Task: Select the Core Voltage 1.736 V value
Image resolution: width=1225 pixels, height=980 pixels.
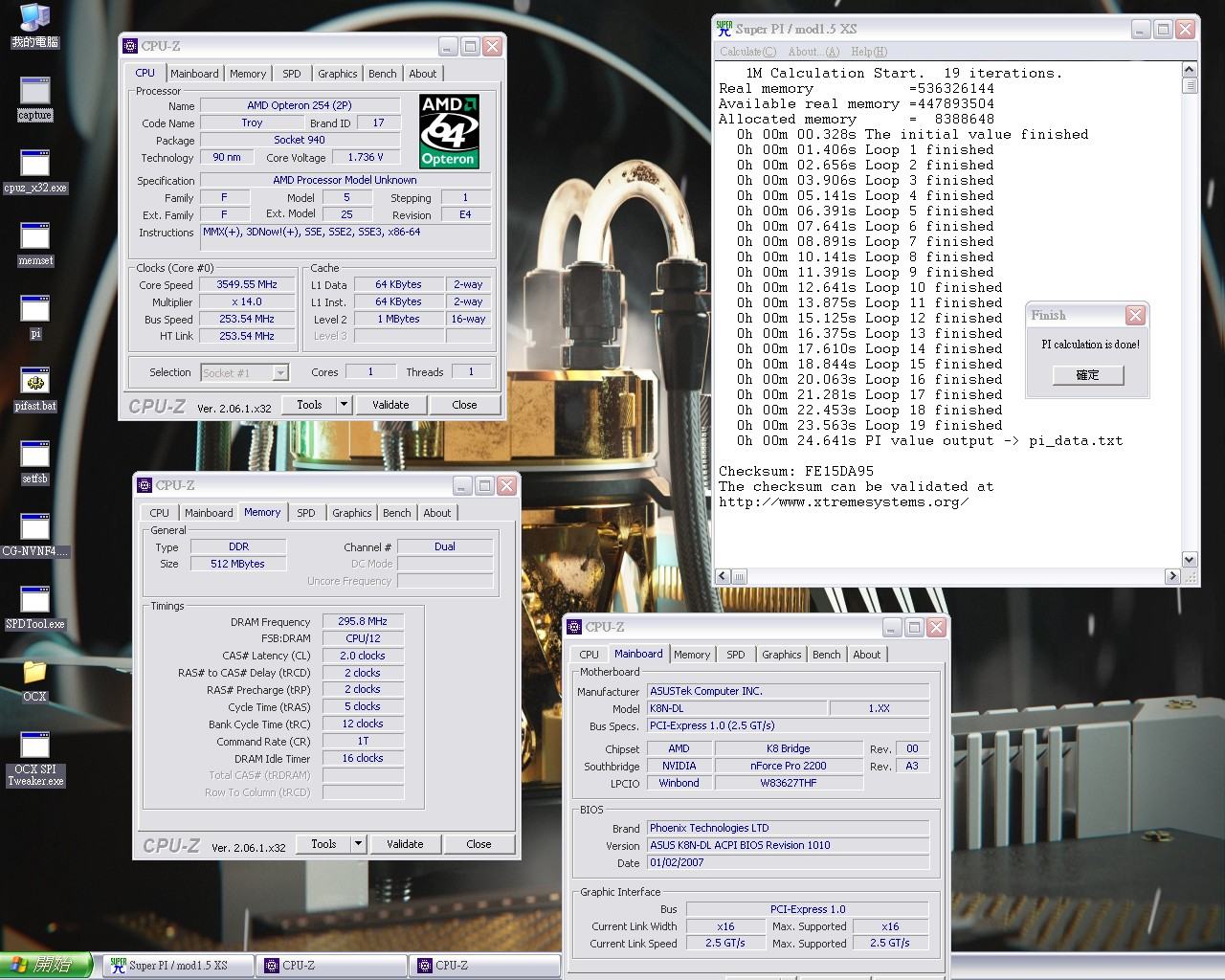Action: [366, 157]
